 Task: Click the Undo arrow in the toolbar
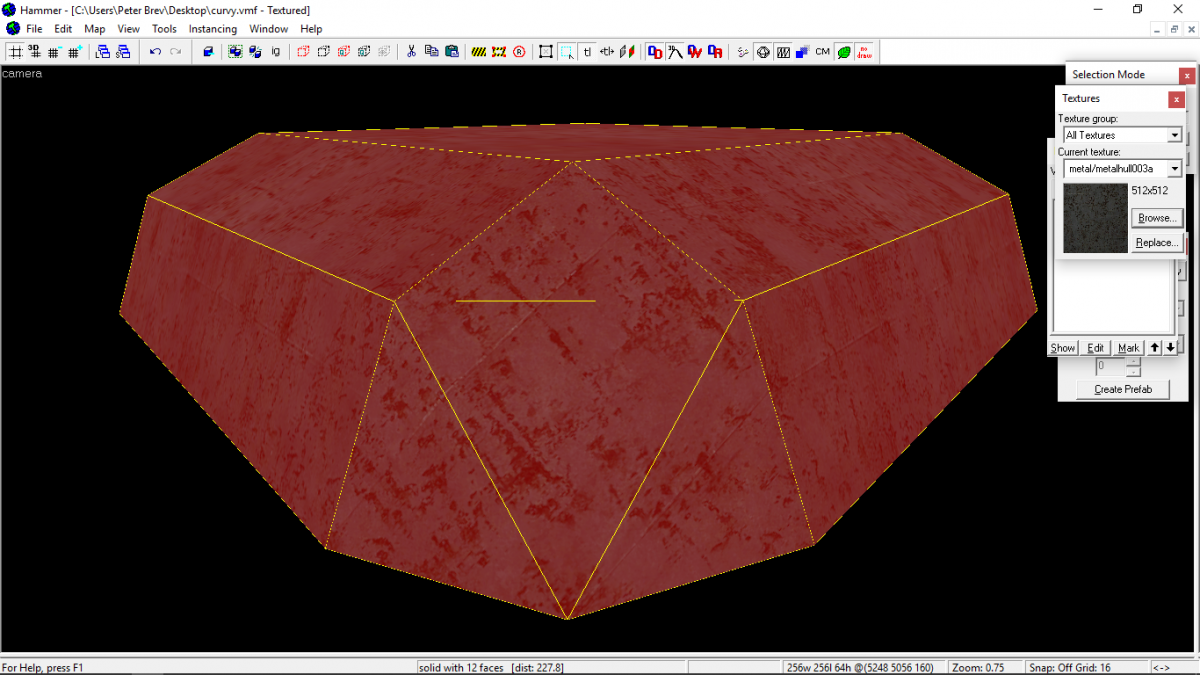click(x=155, y=51)
